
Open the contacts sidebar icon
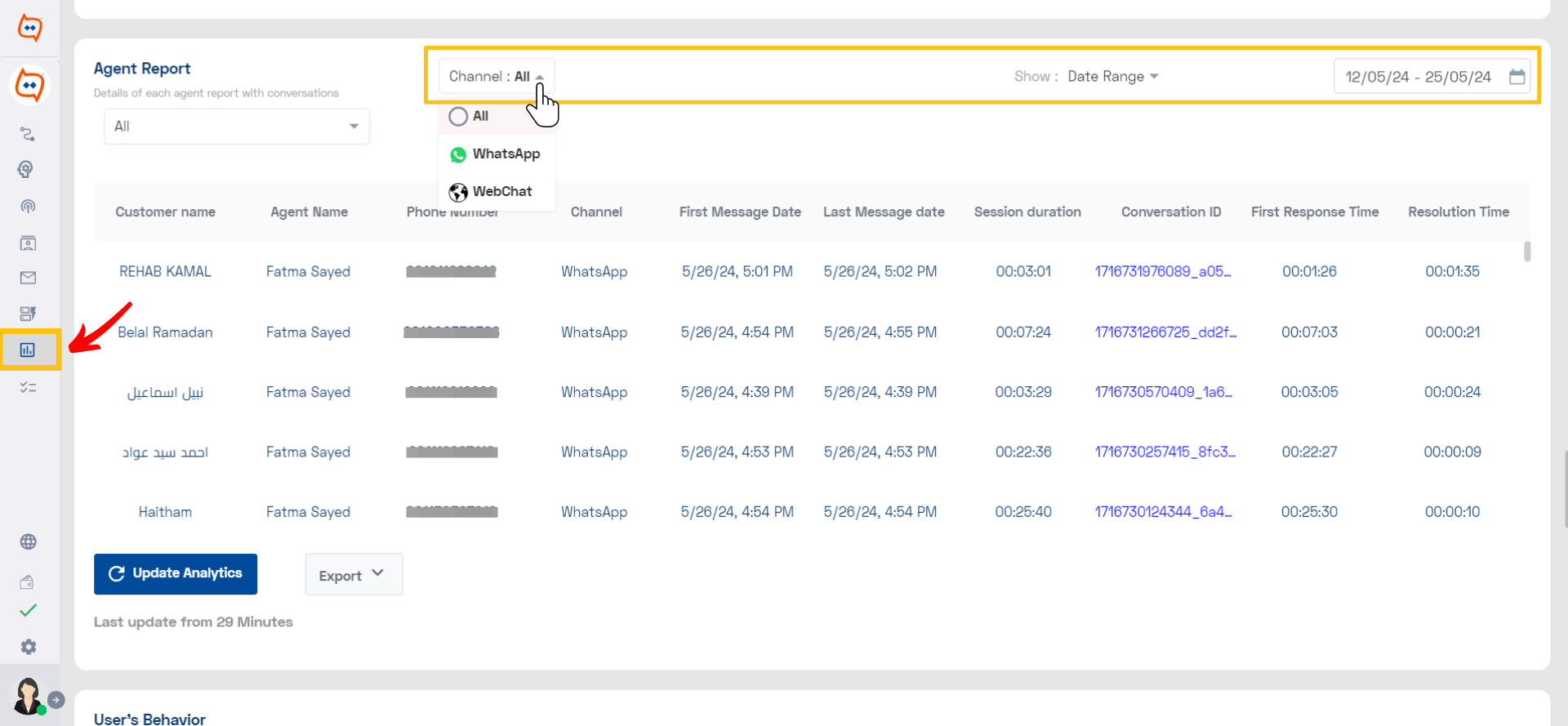pos(28,243)
